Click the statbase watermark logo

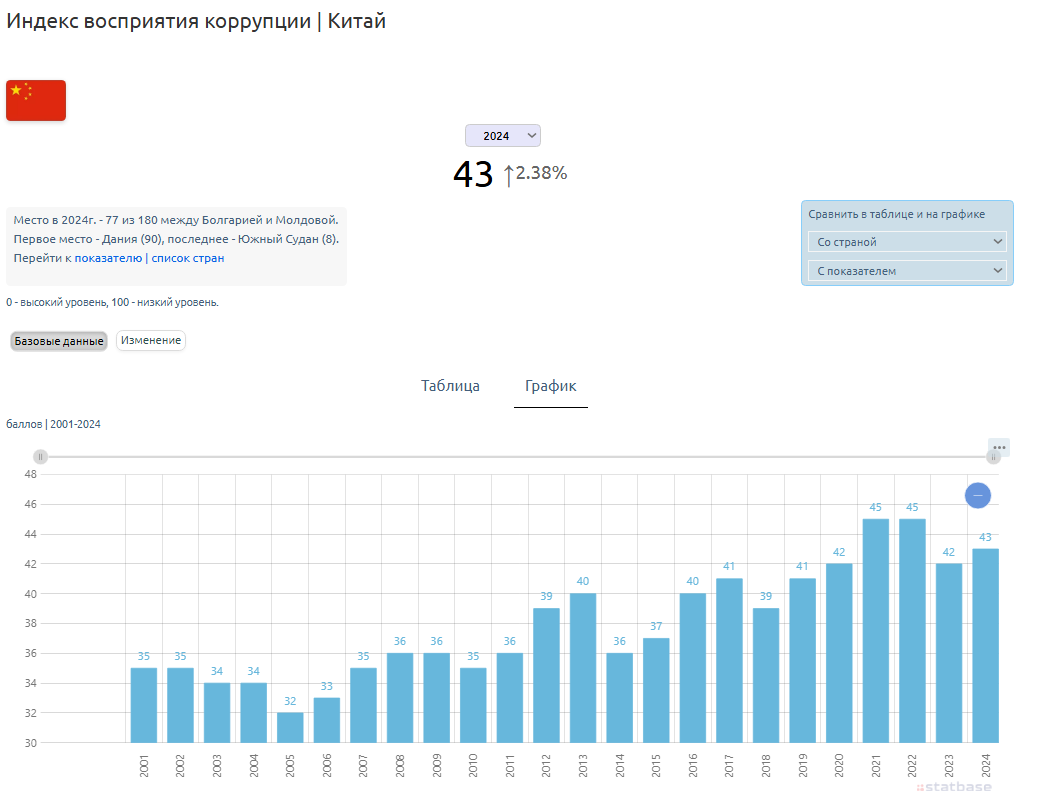coord(955,787)
